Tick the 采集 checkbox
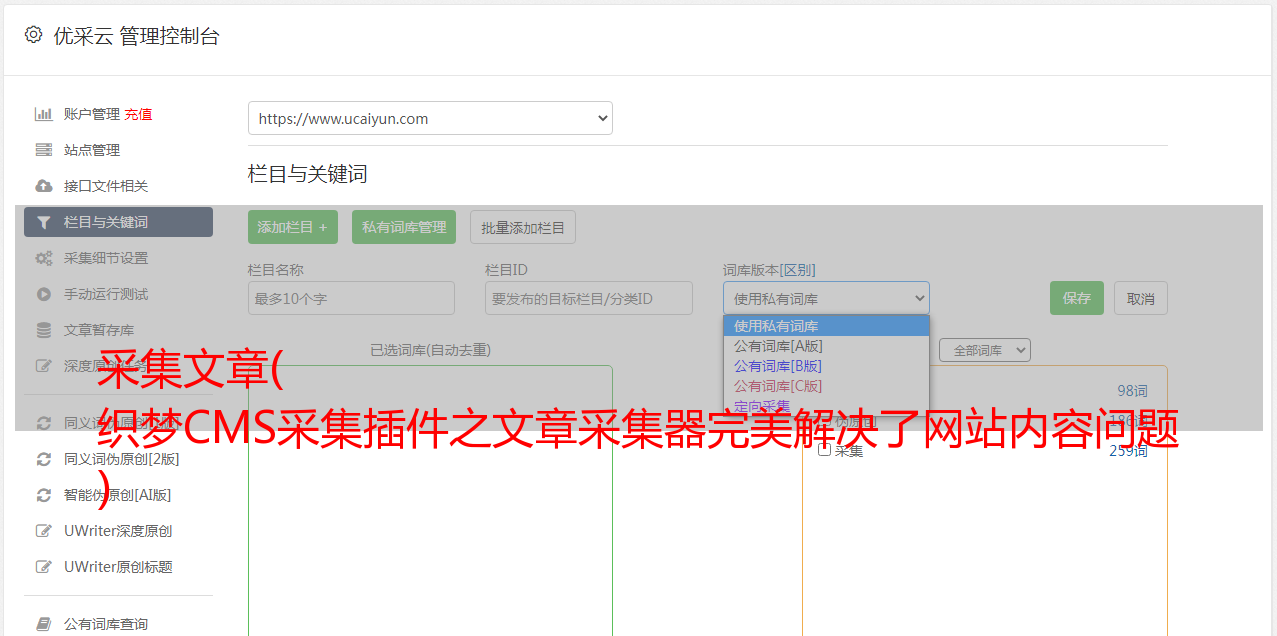Screen dimensions: 1277x636 click(825, 450)
